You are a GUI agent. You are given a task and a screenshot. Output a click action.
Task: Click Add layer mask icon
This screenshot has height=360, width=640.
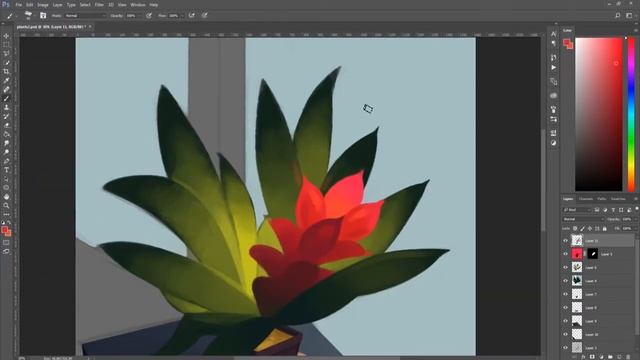click(x=592, y=357)
